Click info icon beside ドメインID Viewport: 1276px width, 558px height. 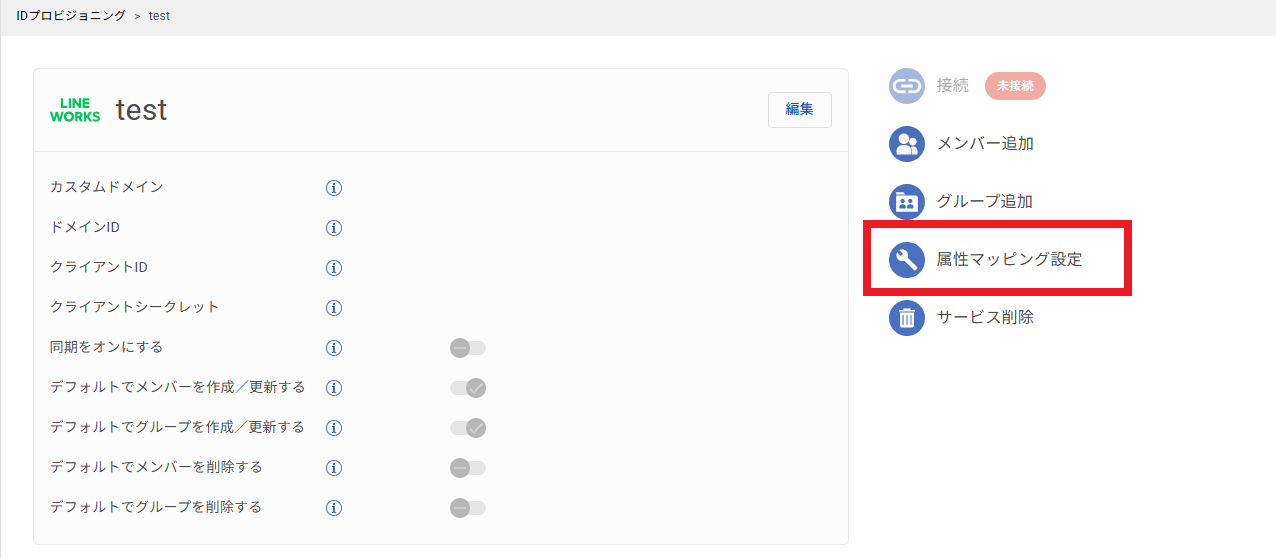(334, 228)
